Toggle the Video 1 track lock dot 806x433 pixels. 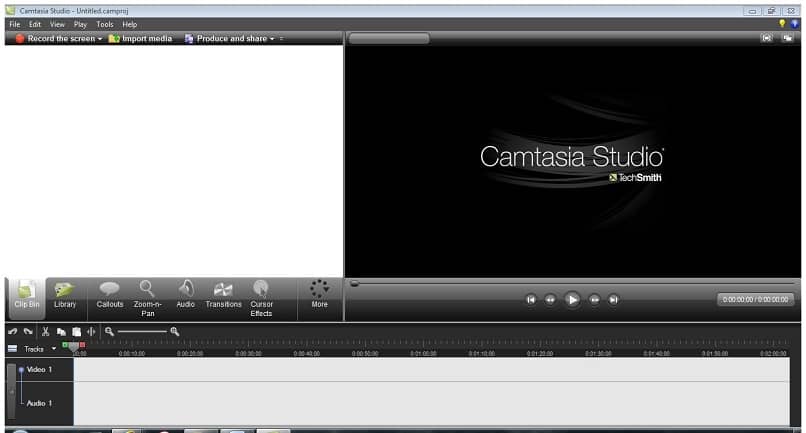[x=21, y=369]
